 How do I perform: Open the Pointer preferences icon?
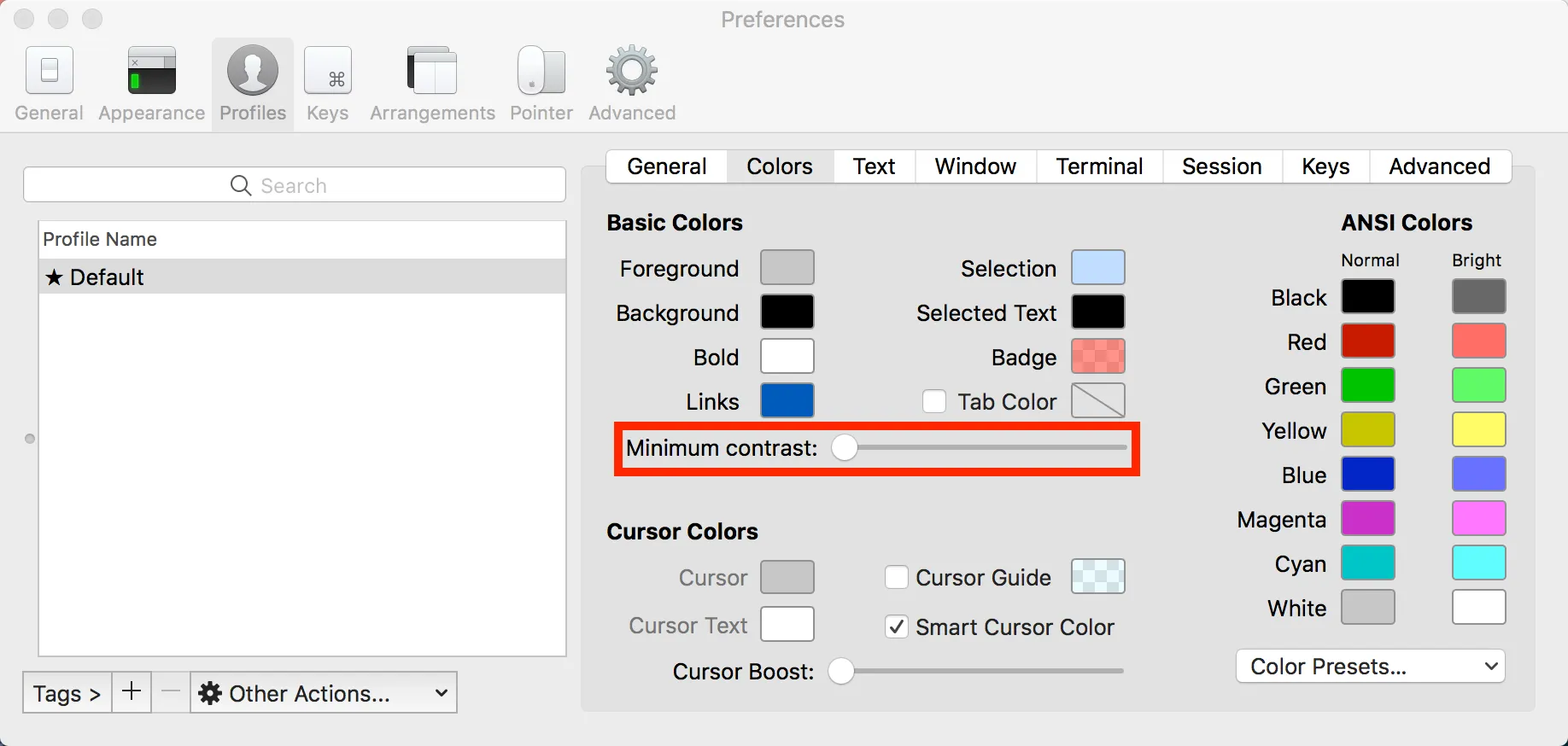541,72
